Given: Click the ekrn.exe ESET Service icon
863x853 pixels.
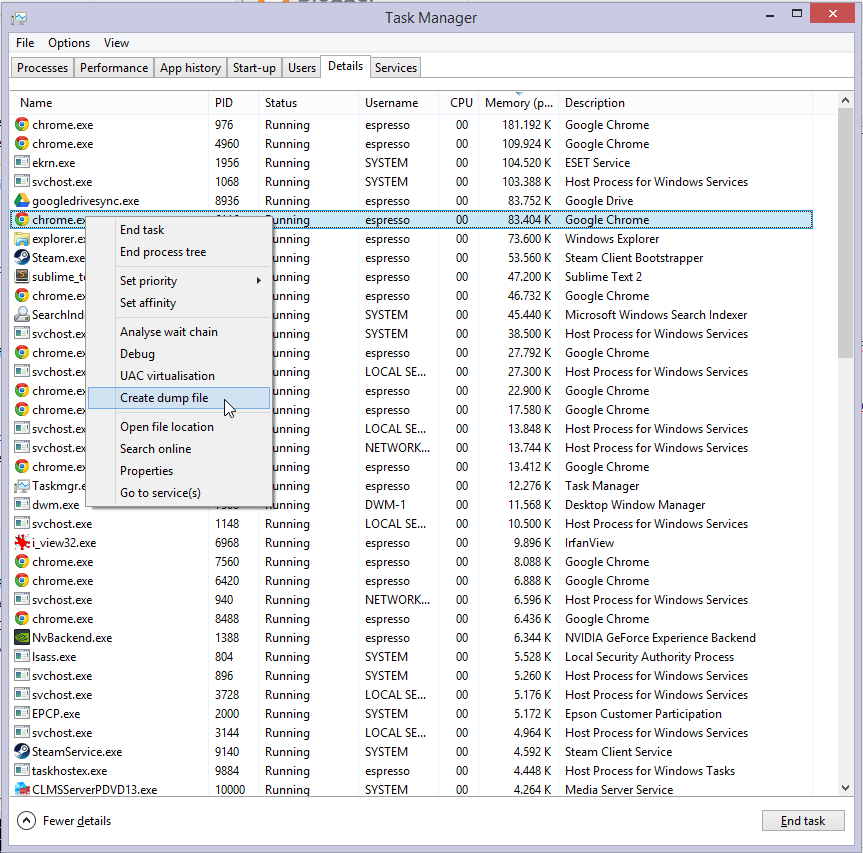Looking at the screenshot, I should (x=22, y=163).
